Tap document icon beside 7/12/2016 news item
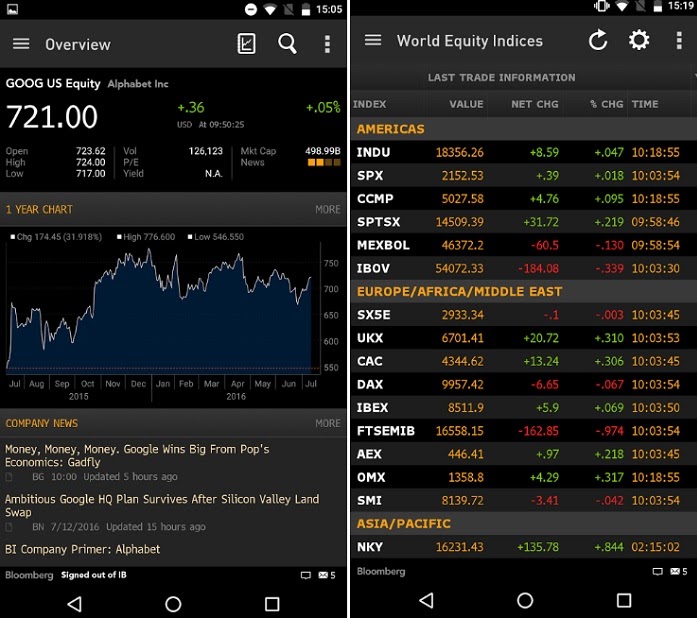Image resolution: width=697 pixels, height=618 pixels. point(9,527)
